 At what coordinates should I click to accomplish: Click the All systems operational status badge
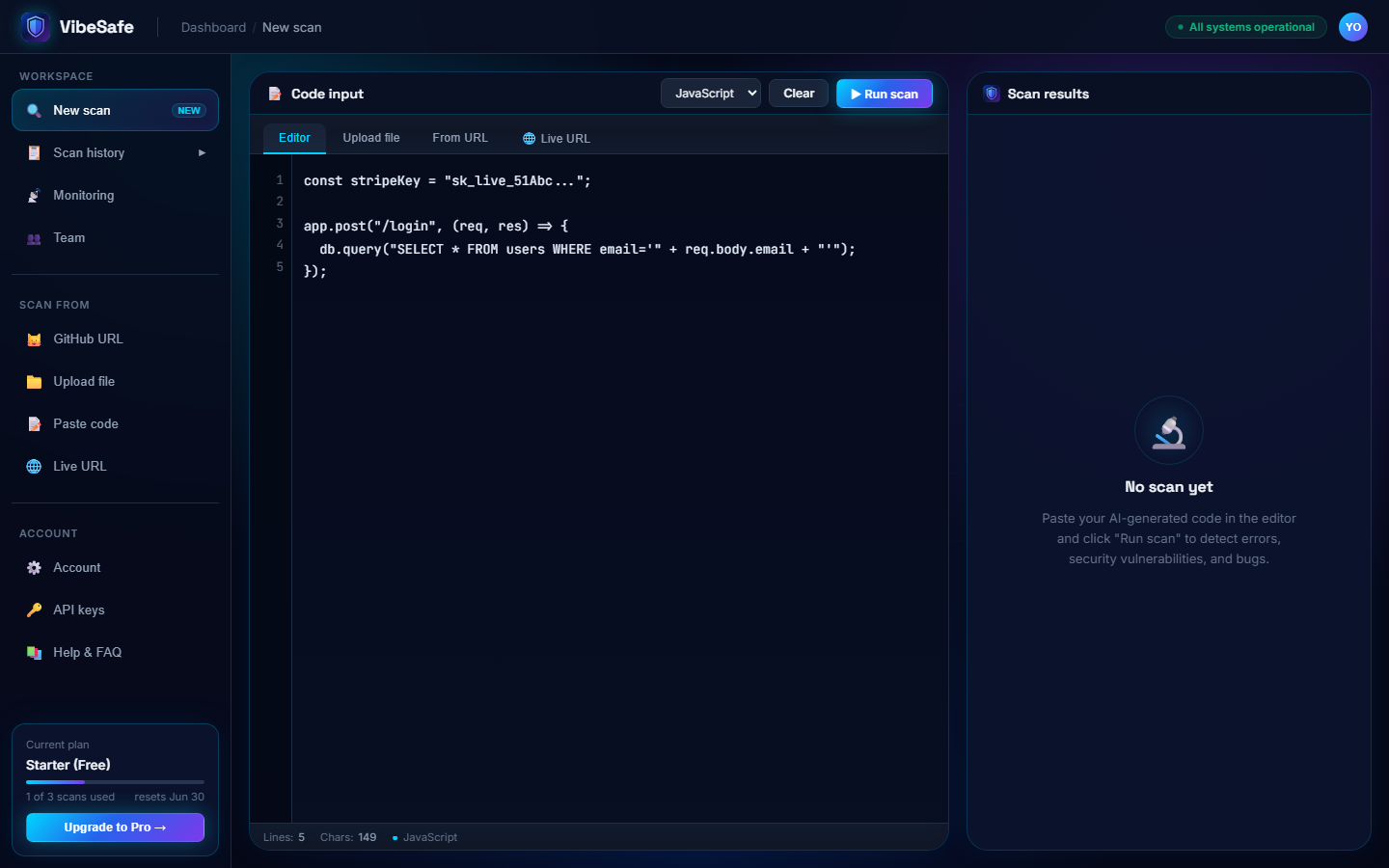(x=1246, y=27)
